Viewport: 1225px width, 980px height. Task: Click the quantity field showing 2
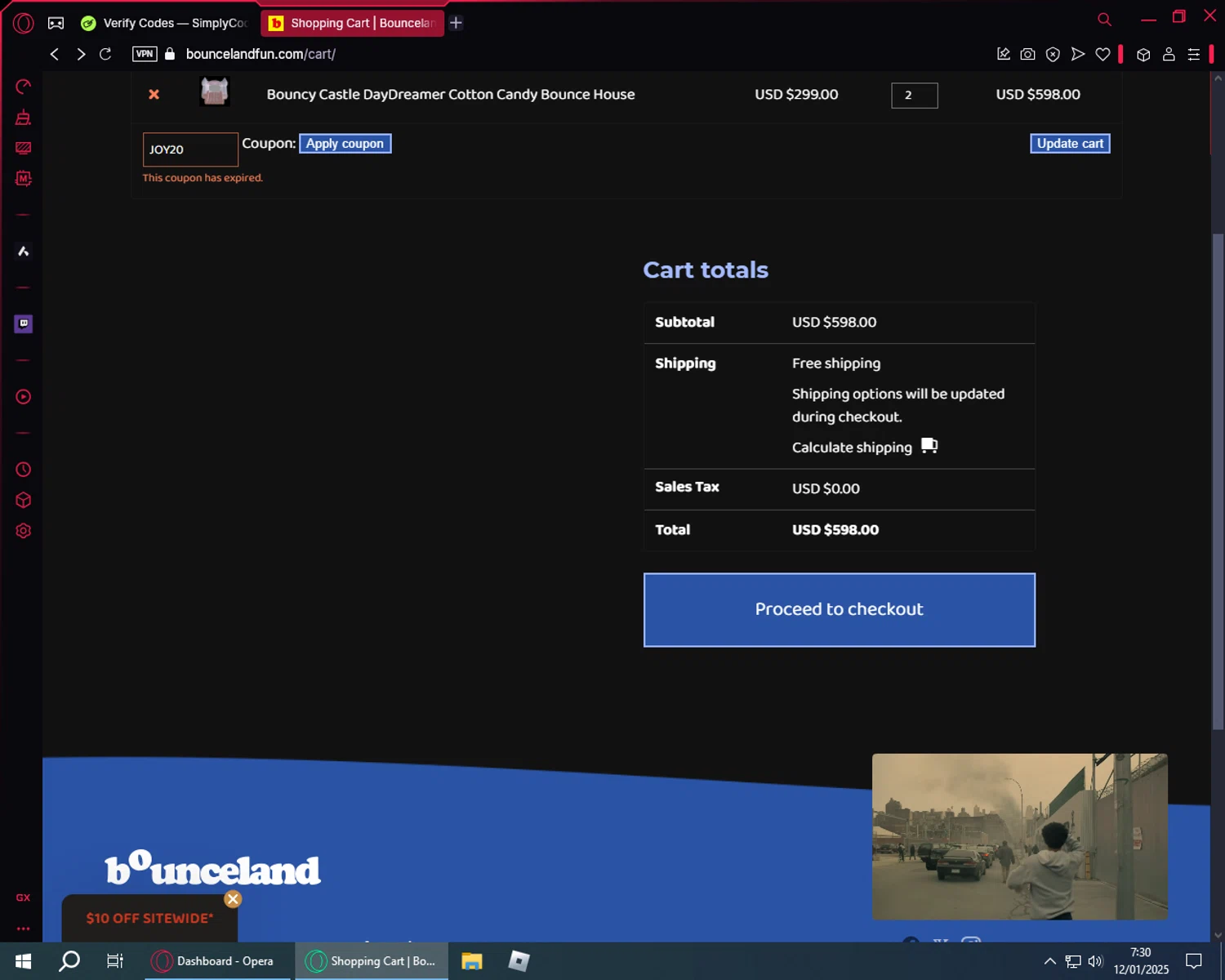click(915, 95)
